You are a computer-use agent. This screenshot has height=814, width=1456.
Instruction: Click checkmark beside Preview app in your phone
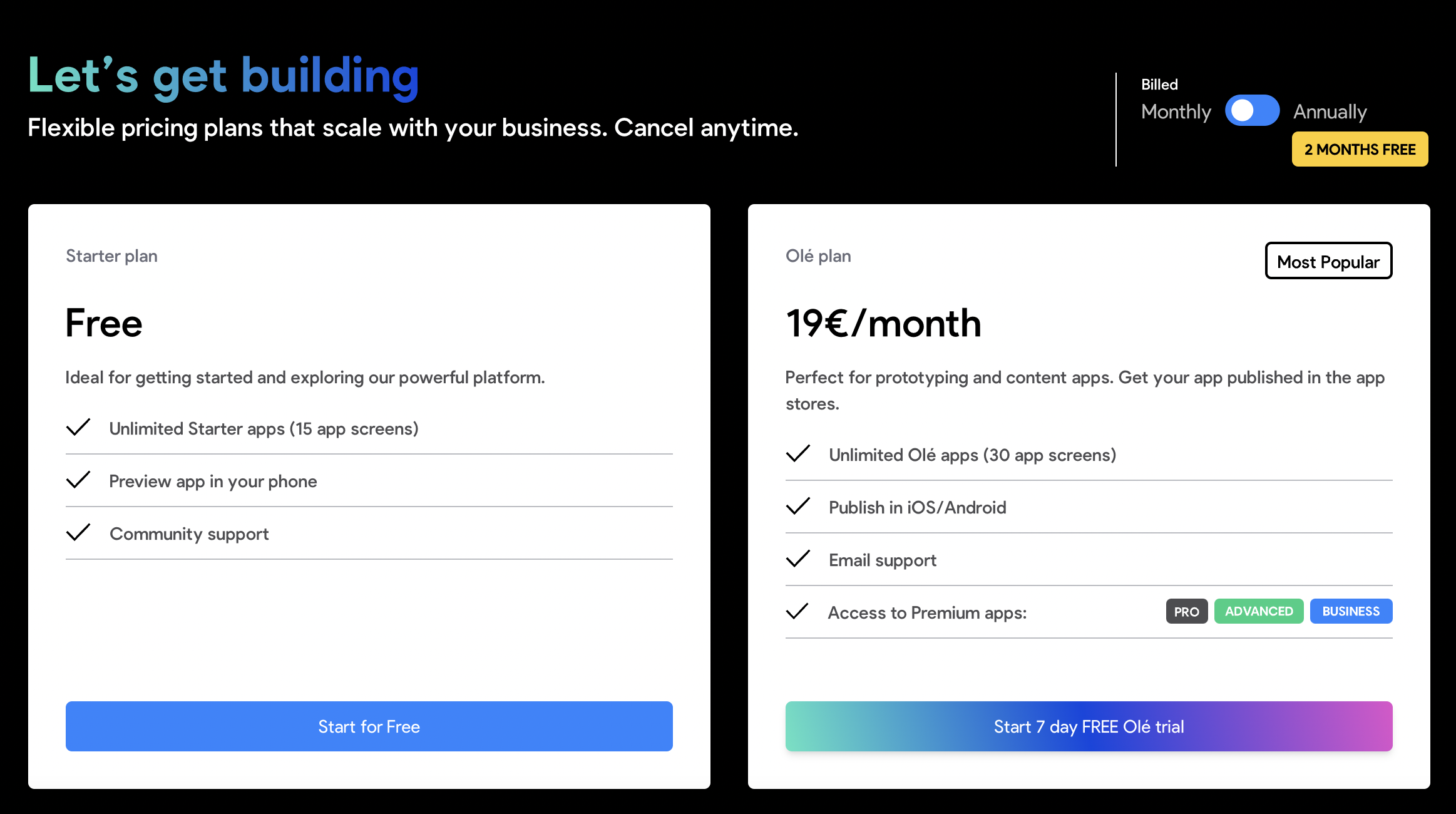(x=78, y=480)
